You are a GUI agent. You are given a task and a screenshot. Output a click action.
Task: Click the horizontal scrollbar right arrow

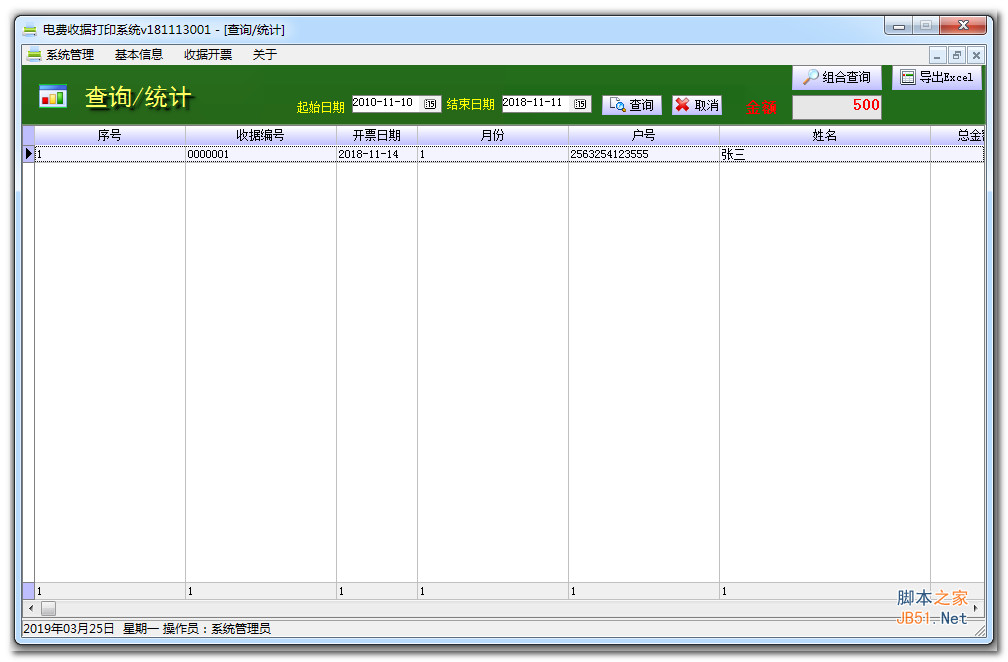point(976,608)
